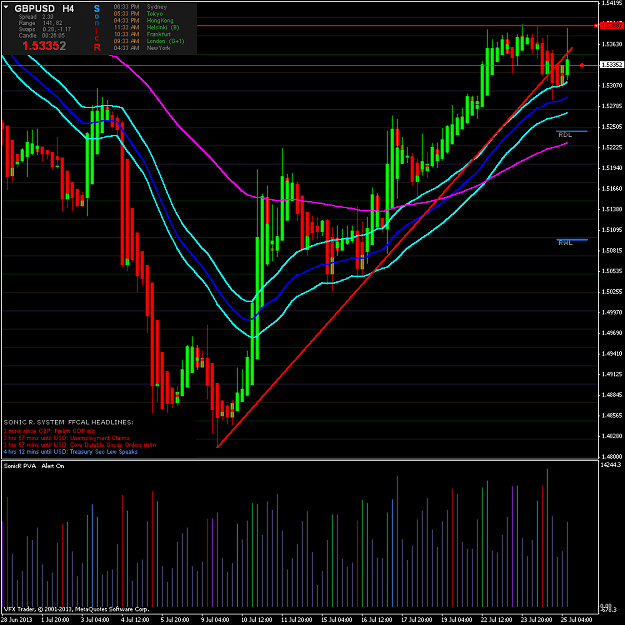Click the white handle on red horizontal line
Screen dimensions: 625x625
click(x=596, y=26)
